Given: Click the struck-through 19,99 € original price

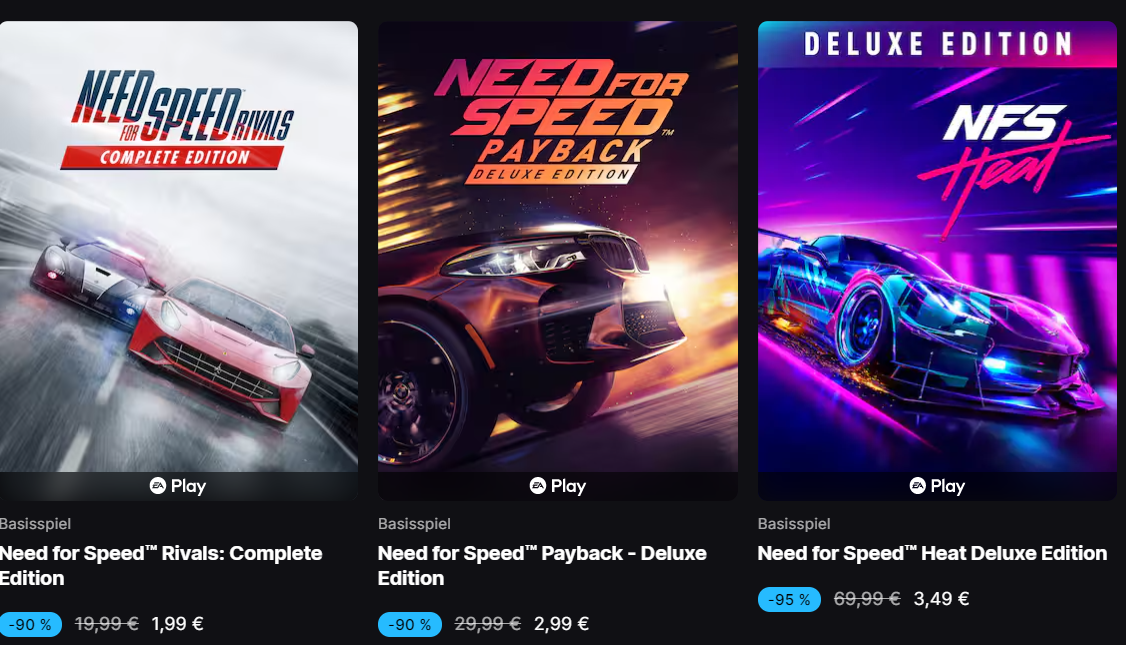Looking at the screenshot, I should pos(106,624).
